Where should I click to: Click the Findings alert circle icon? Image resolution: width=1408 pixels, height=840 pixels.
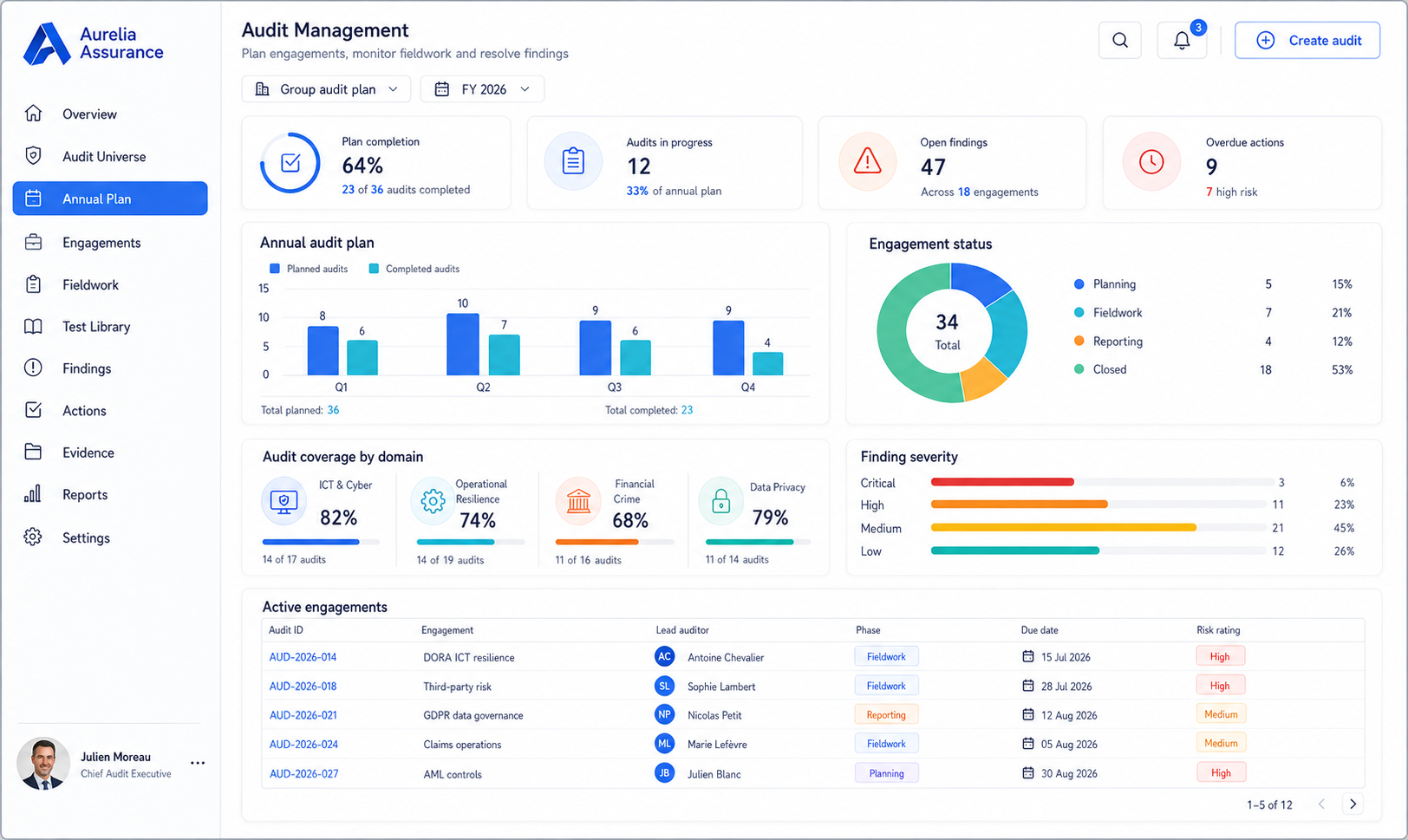click(x=33, y=368)
